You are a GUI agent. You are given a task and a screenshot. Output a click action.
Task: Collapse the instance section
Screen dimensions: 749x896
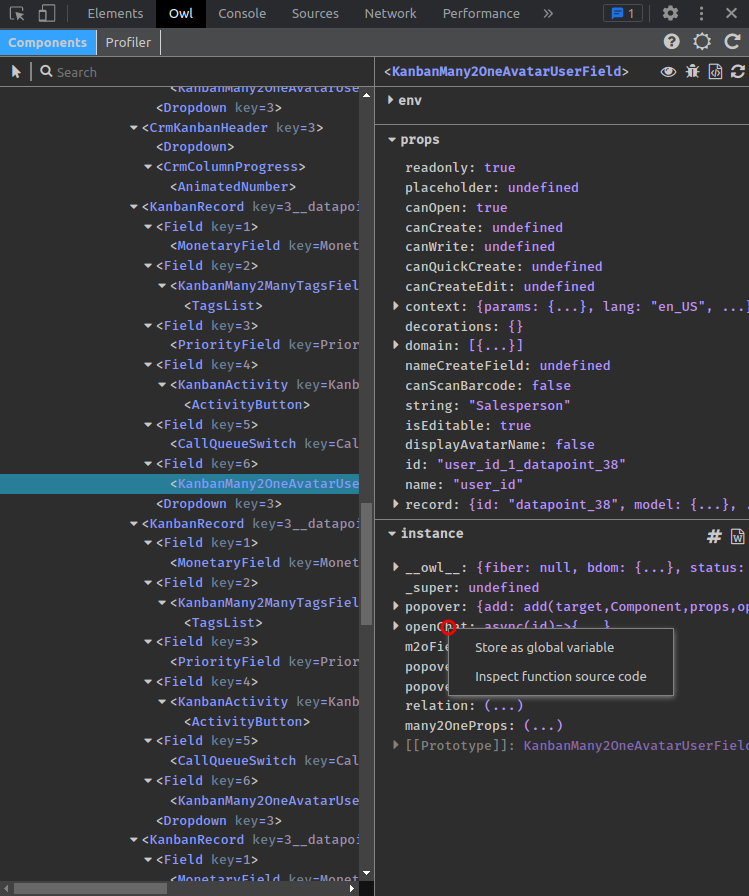(391, 533)
